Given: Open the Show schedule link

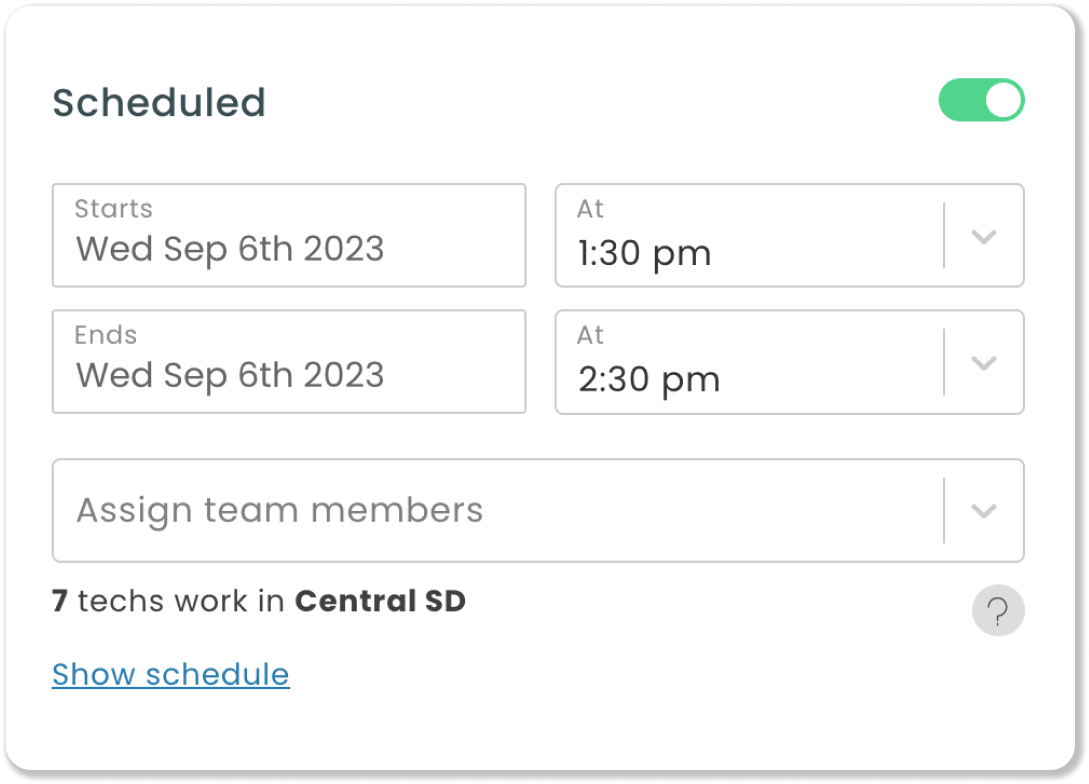Looking at the screenshot, I should point(171,675).
